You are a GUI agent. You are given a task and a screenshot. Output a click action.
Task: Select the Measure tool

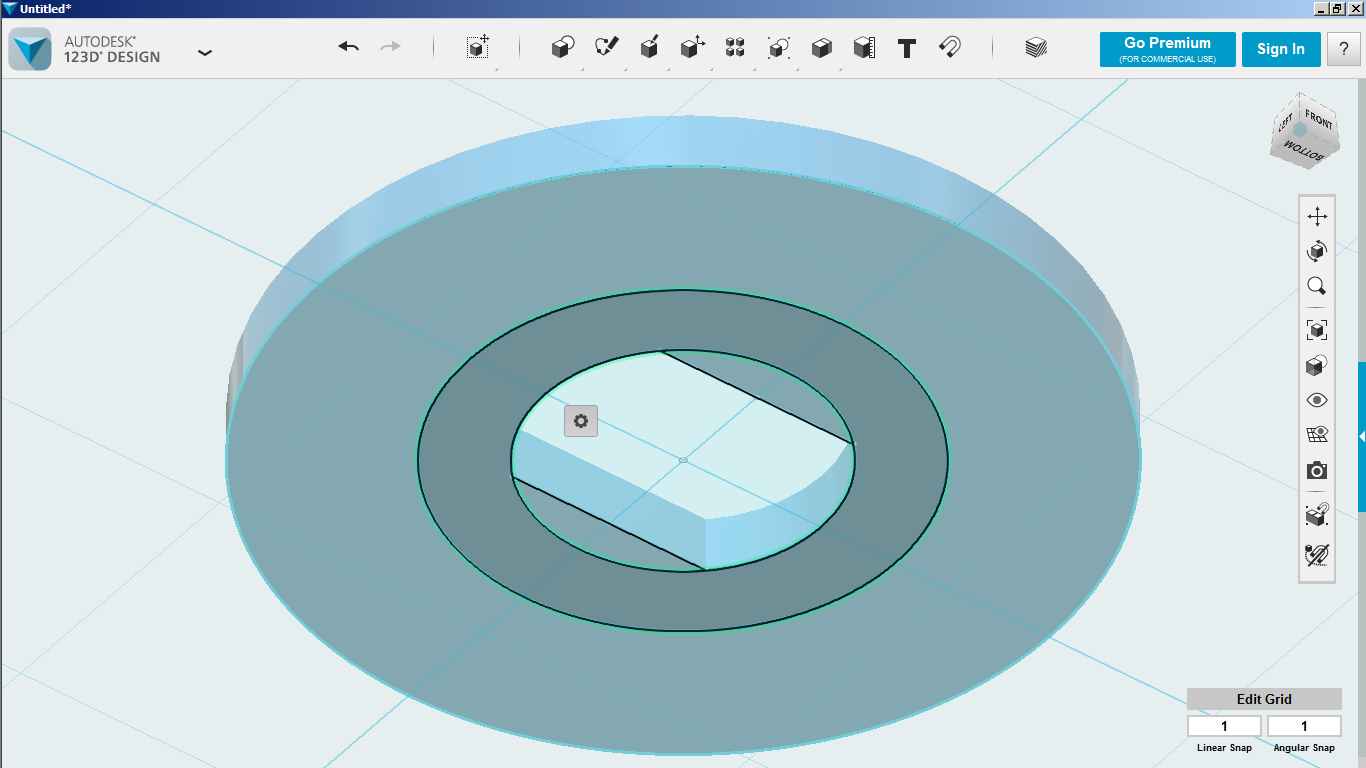(864, 47)
